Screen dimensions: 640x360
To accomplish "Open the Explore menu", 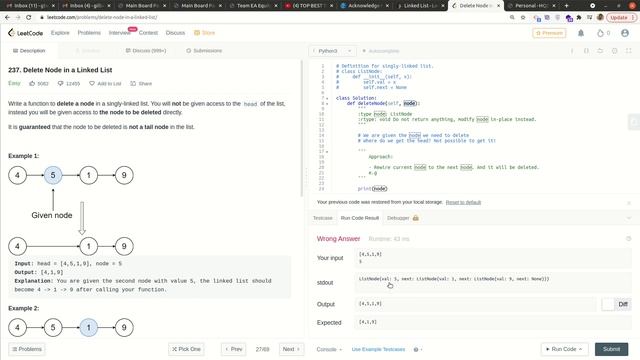I will click(x=60, y=33).
